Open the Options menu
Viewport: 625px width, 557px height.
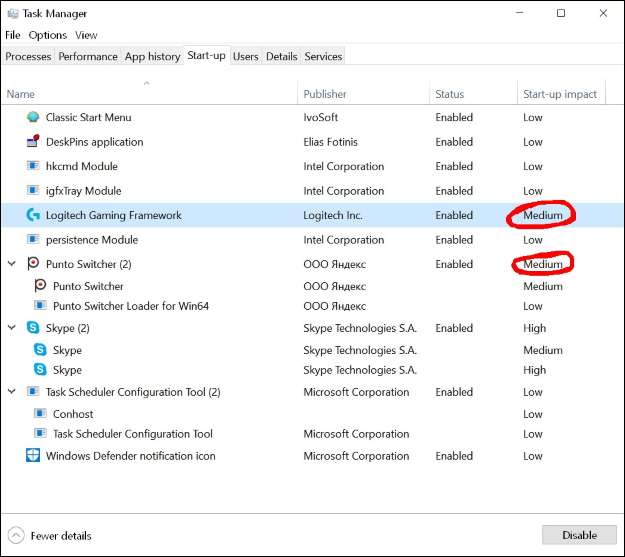pos(48,35)
